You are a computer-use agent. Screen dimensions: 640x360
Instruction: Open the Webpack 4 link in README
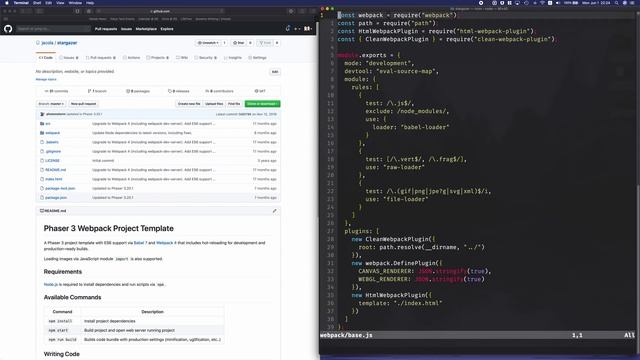tap(166, 243)
